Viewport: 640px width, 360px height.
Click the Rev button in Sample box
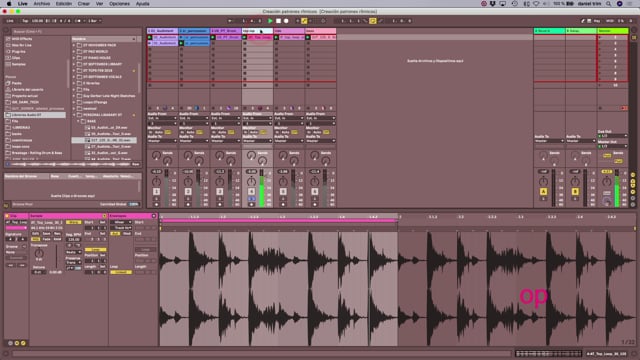click(57, 234)
